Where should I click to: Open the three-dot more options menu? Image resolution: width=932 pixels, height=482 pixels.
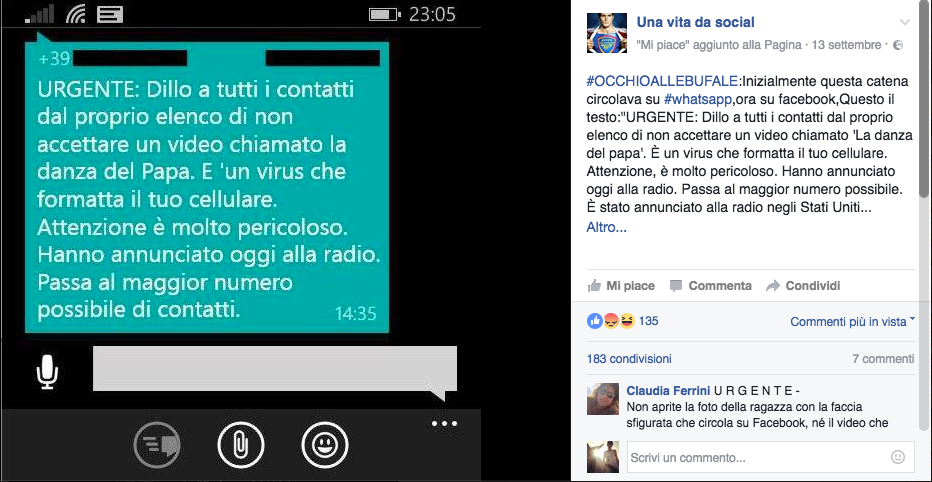pos(445,424)
